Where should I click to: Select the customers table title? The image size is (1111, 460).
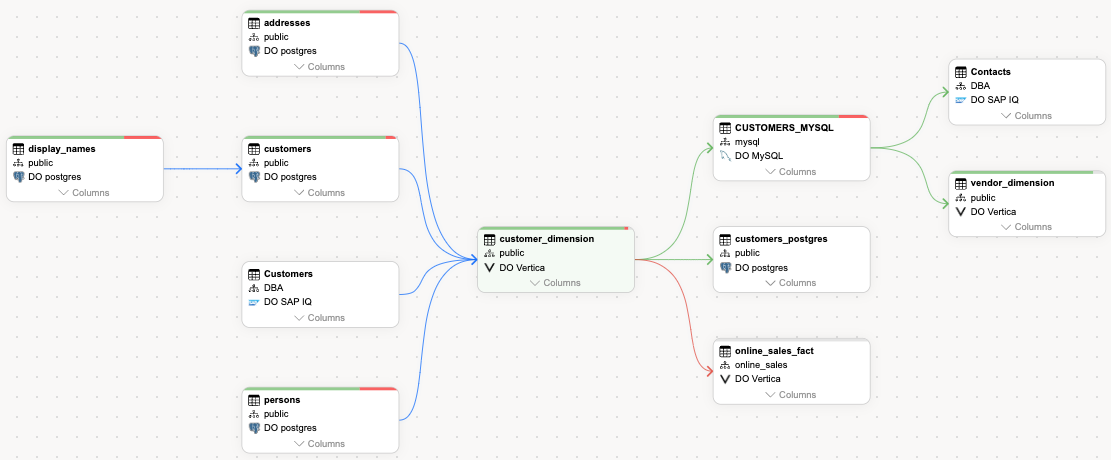tap(287, 149)
